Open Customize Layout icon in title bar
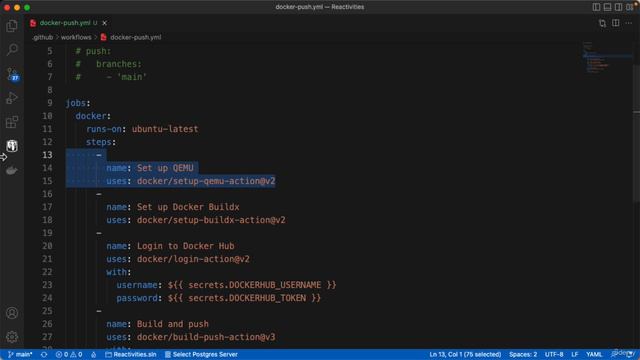 point(630,7)
